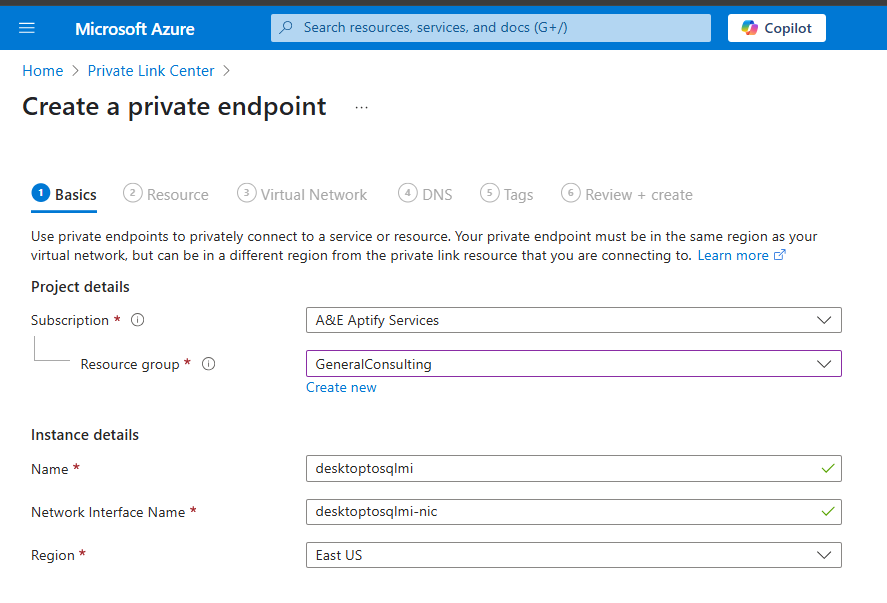This screenshot has height=603, width=887.
Task: Go to Home breadcrumb
Action: (42, 71)
